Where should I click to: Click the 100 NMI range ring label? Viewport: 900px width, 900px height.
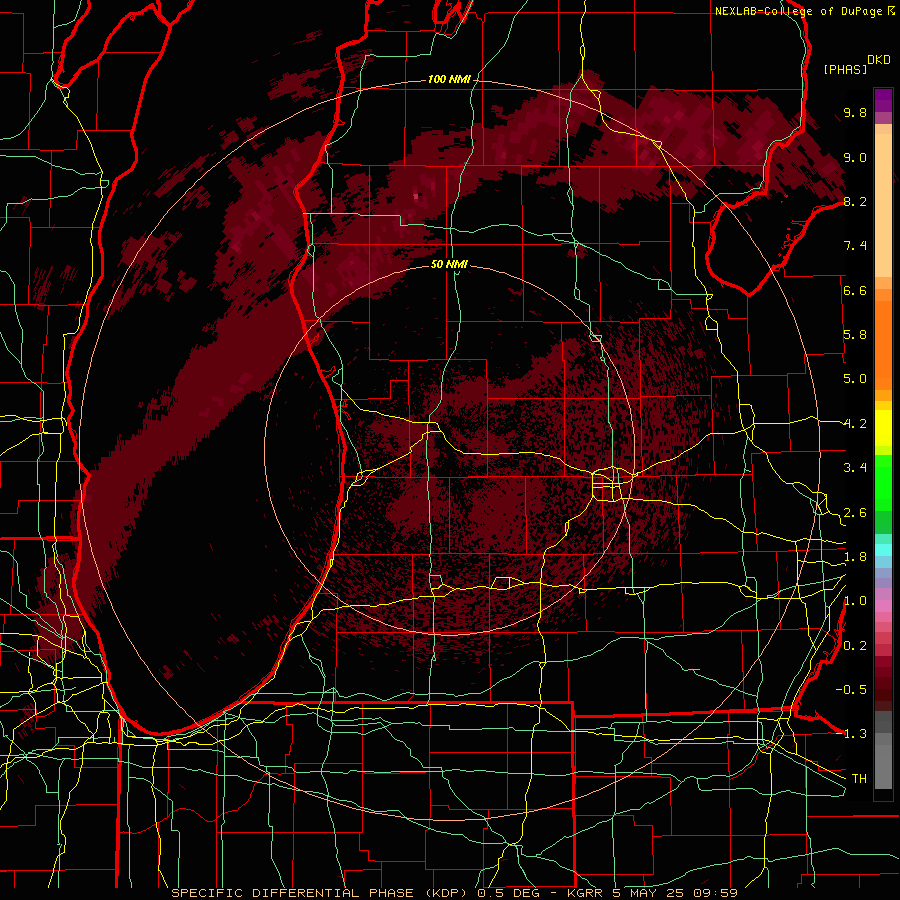(449, 79)
